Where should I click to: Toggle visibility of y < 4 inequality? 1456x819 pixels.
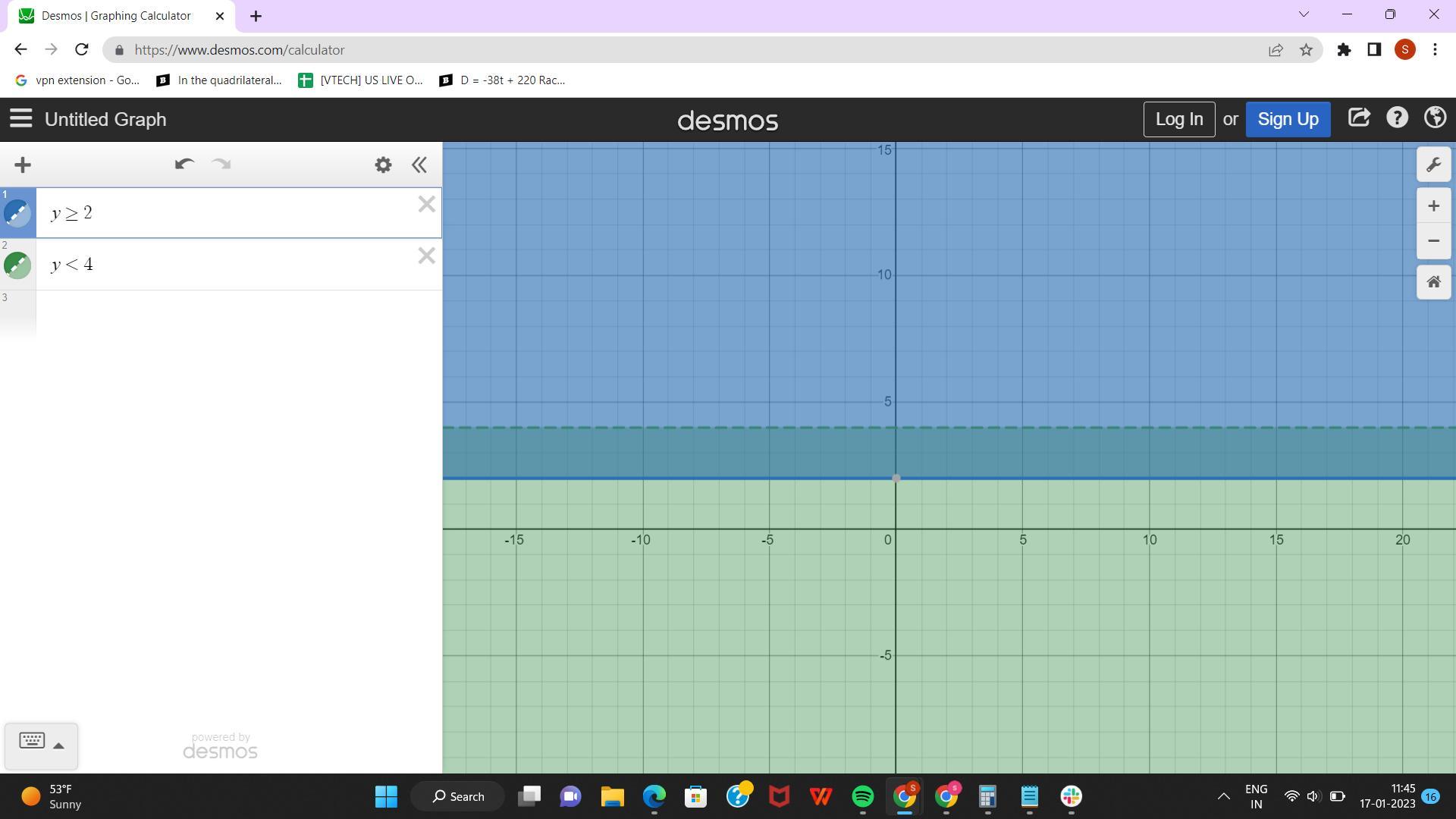(17, 265)
